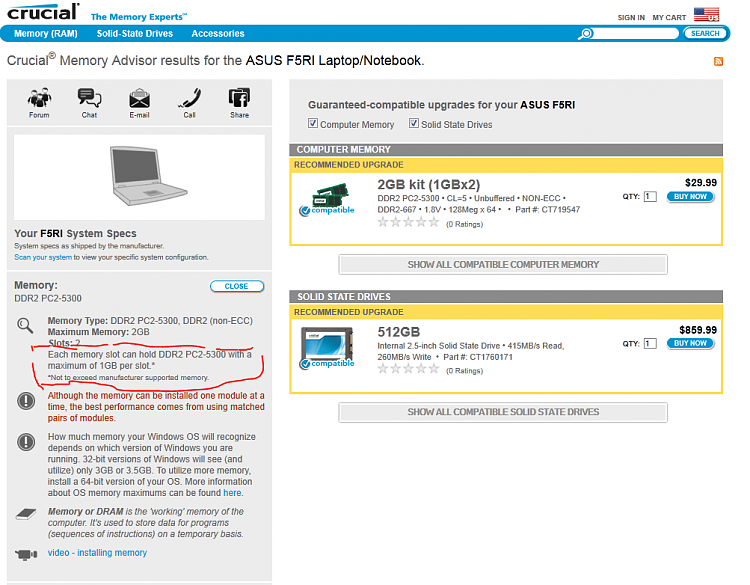Click the header search input field
This screenshot has height=585, width=750.
[635, 33]
